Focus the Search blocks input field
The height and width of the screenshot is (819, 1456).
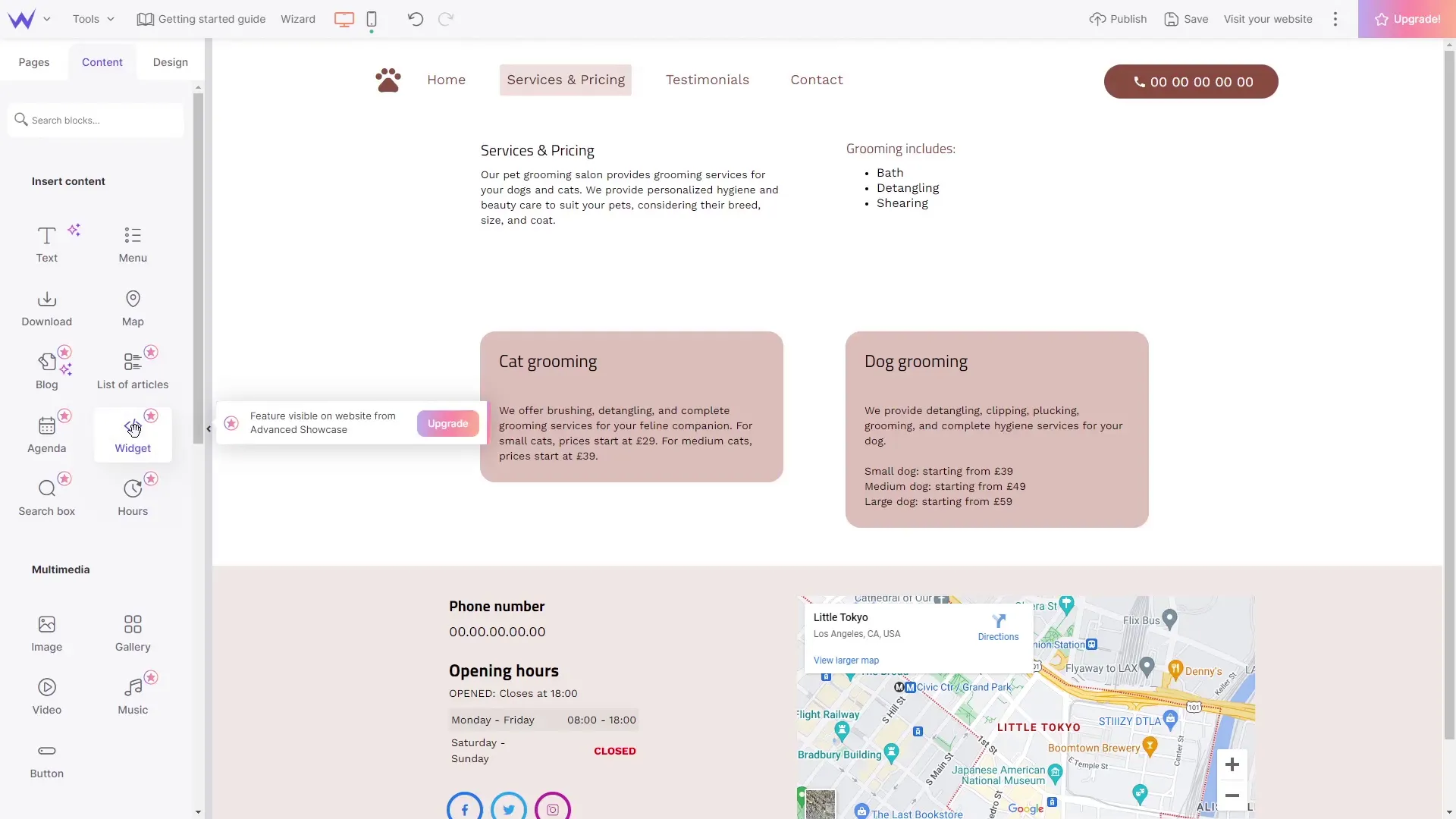96,120
